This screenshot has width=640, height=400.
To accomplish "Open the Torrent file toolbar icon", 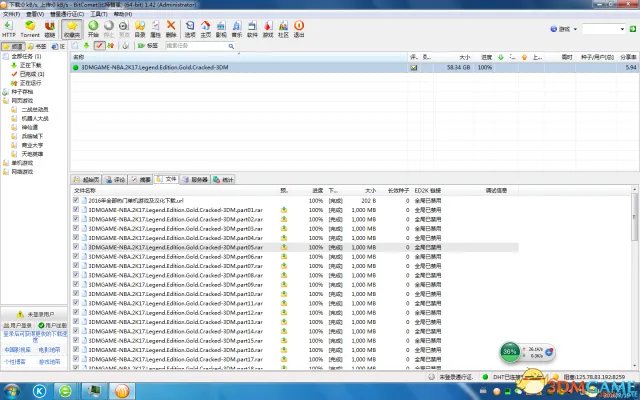I will pos(30,29).
